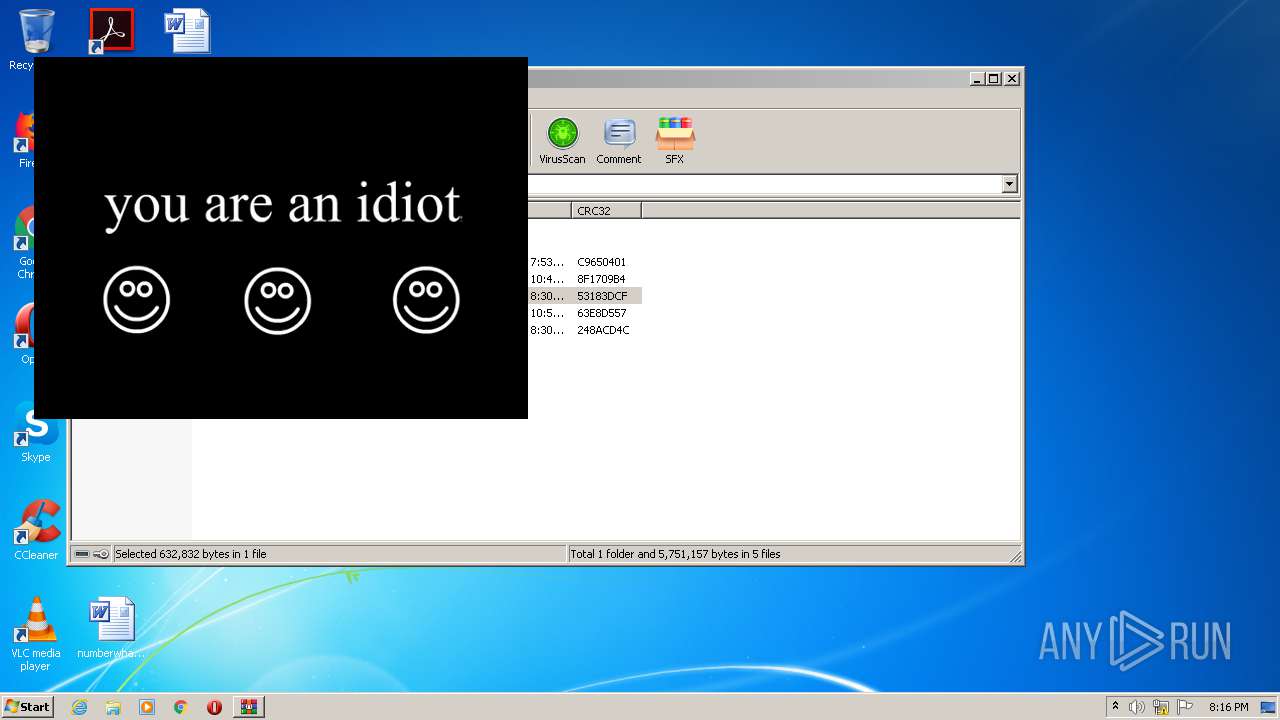Select Skype desktop shortcut
The height and width of the screenshot is (720, 1280).
(x=36, y=433)
